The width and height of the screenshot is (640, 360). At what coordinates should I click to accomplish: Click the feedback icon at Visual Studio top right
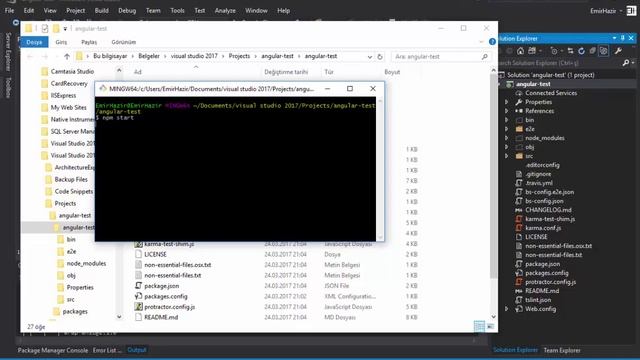click(x=631, y=11)
